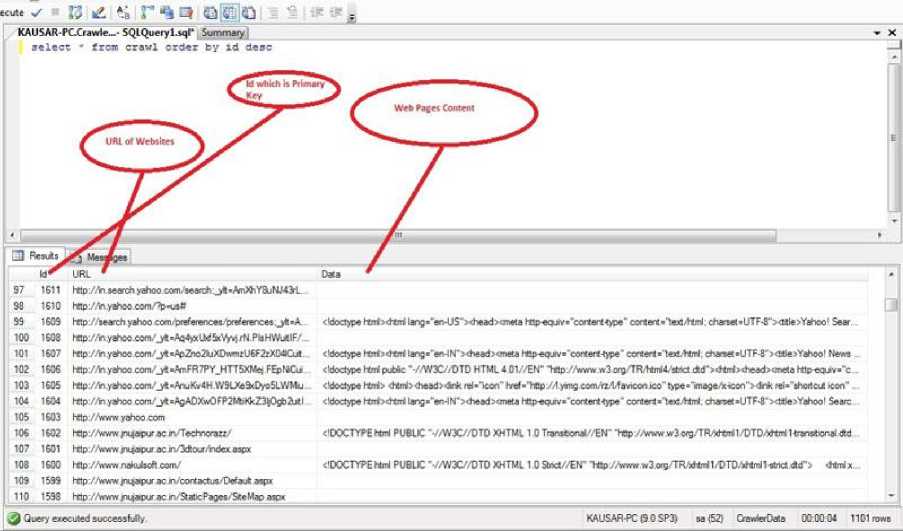This screenshot has height=531, width=903.
Task: Cancel executing query with the stop icon
Action: [55, 12]
